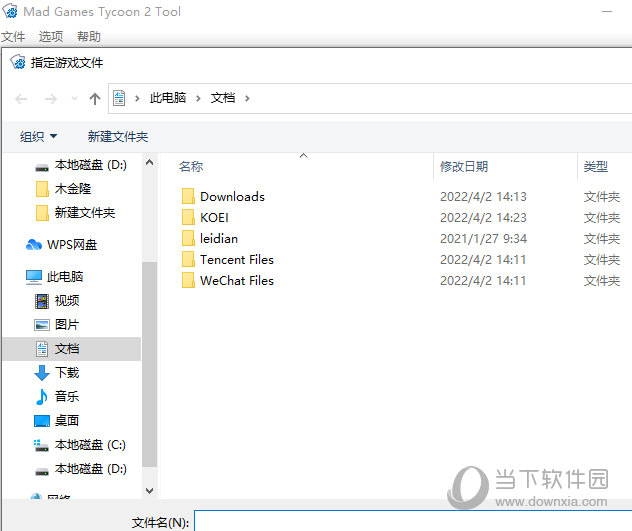Image resolution: width=632 pixels, height=531 pixels.
Task: Click the 音乐 note icon
Action: pyautogui.click(x=42, y=397)
